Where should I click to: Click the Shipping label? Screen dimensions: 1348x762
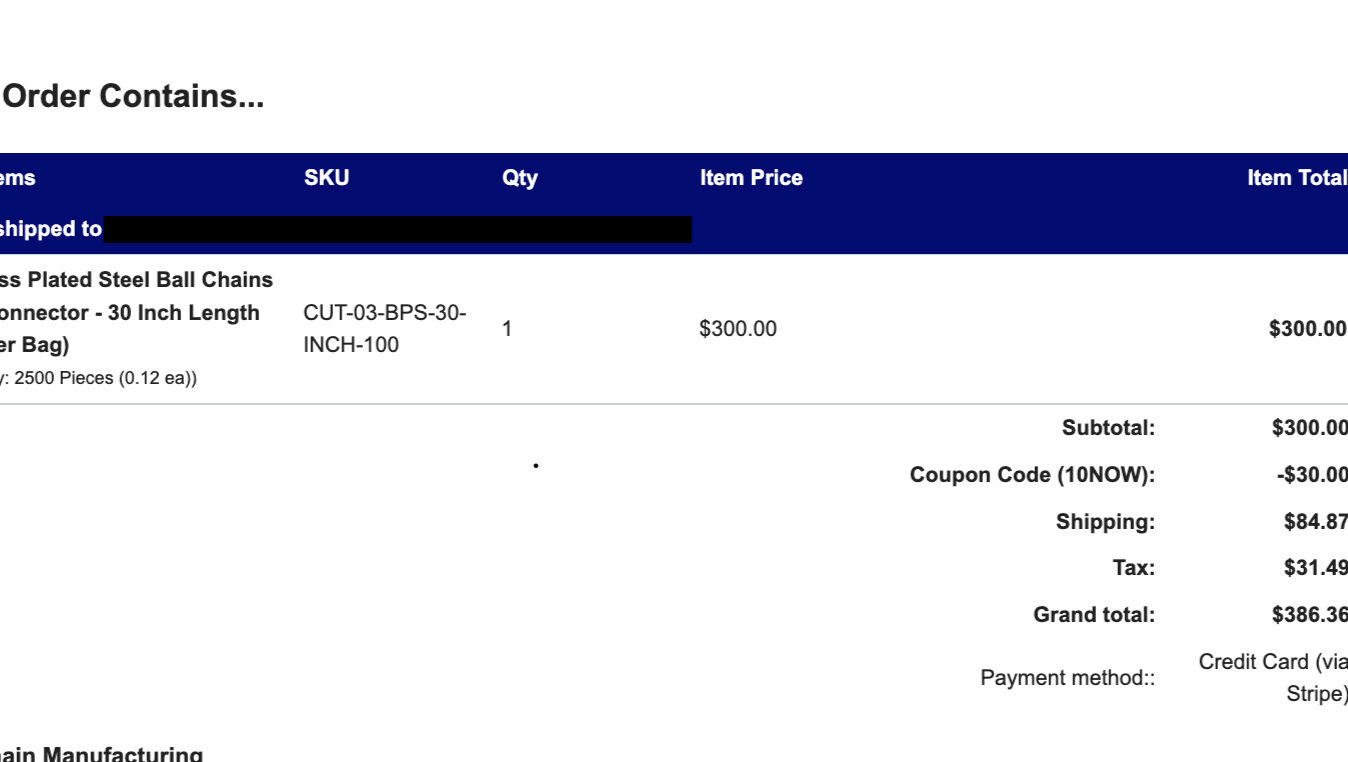(1105, 522)
